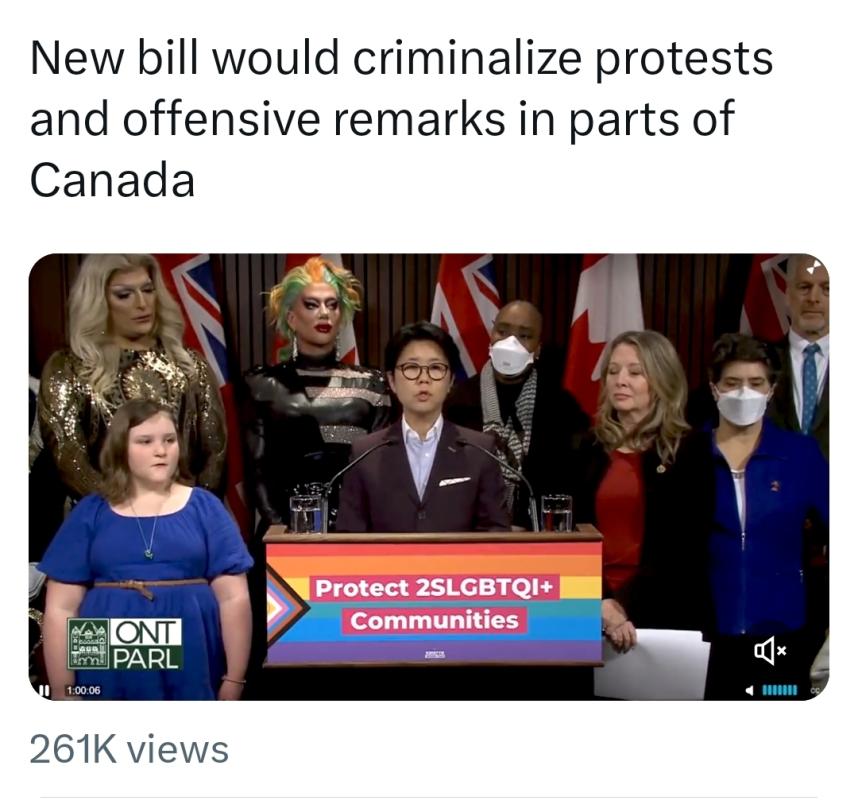Viewport: 858px width, 812px height.
Task: Click the Protect 2SLGBTQI+ Communities podium sign
Action: [x=434, y=604]
